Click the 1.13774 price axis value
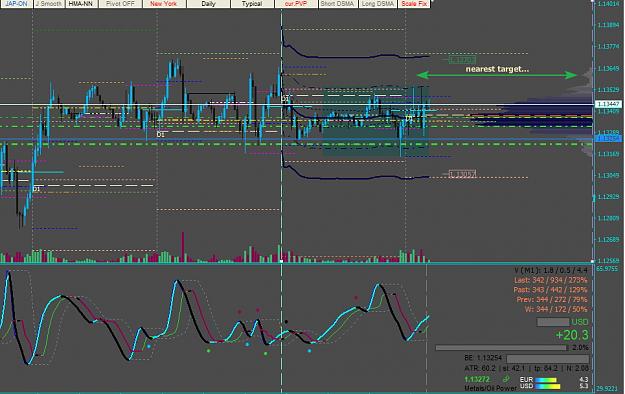The image size is (625, 394). tap(609, 47)
